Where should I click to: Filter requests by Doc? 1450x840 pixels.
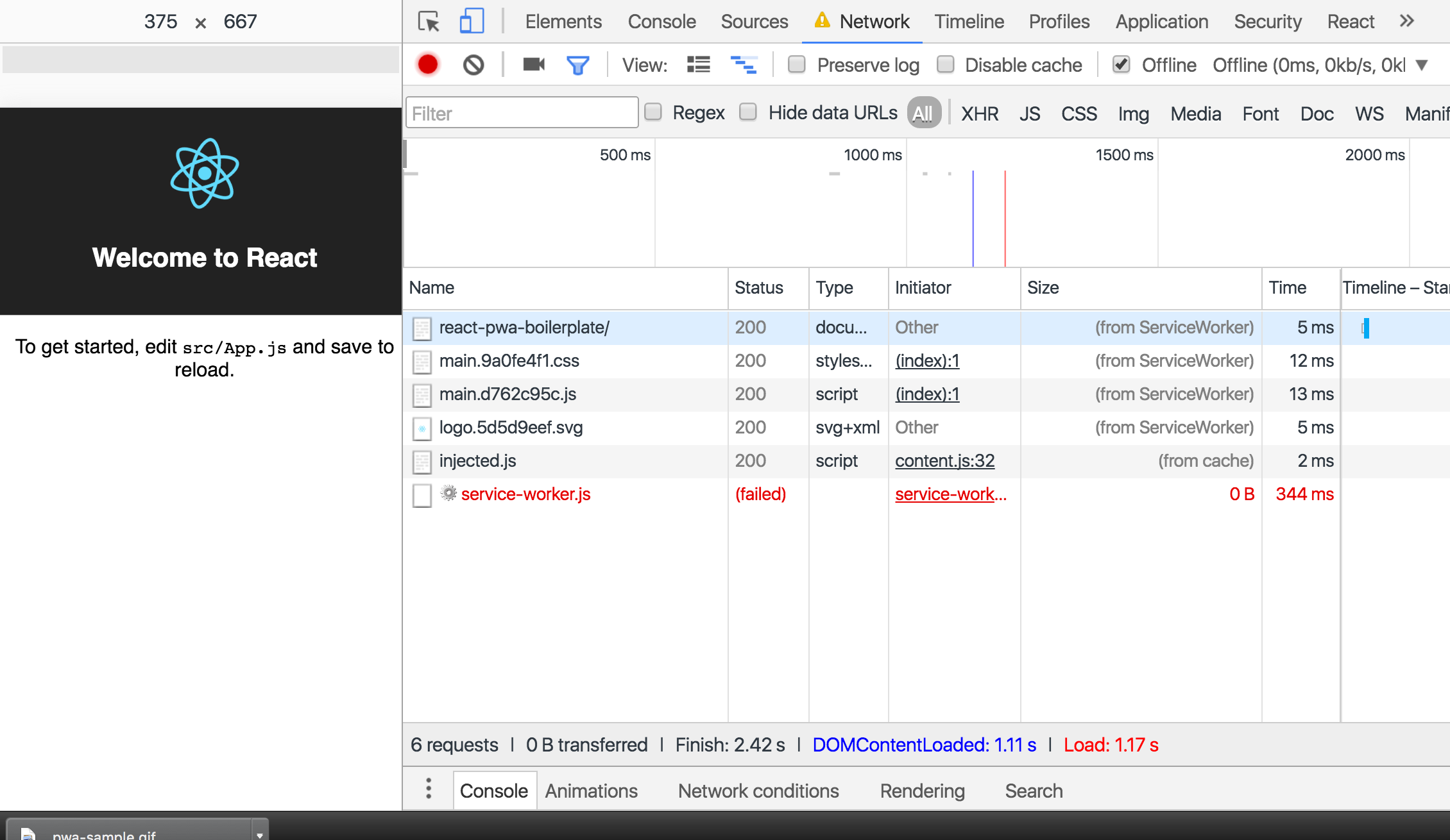[x=1317, y=113]
